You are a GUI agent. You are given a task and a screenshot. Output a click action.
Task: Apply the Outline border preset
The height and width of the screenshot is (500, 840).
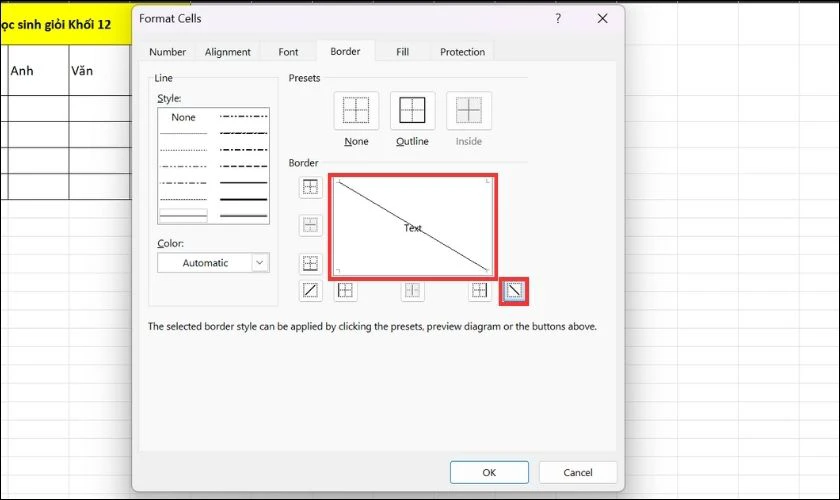coord(412,110)
